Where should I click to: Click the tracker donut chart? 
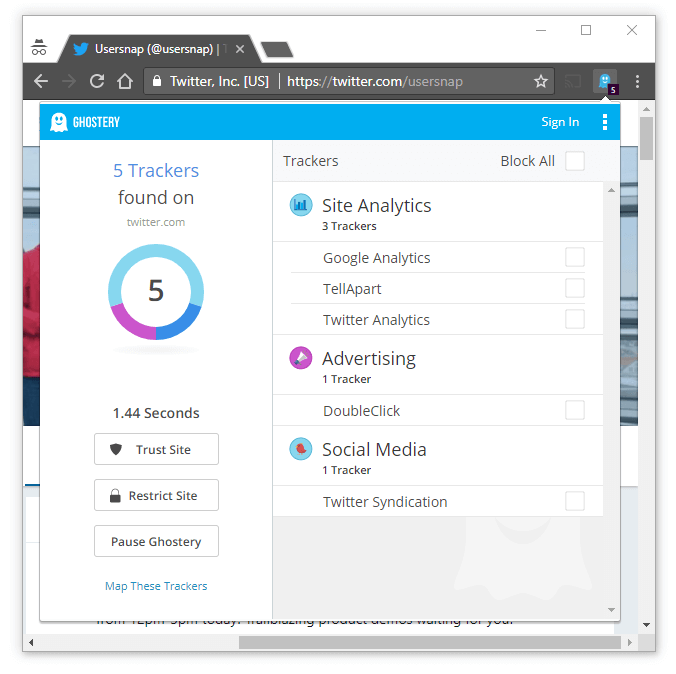click(156, 292)
